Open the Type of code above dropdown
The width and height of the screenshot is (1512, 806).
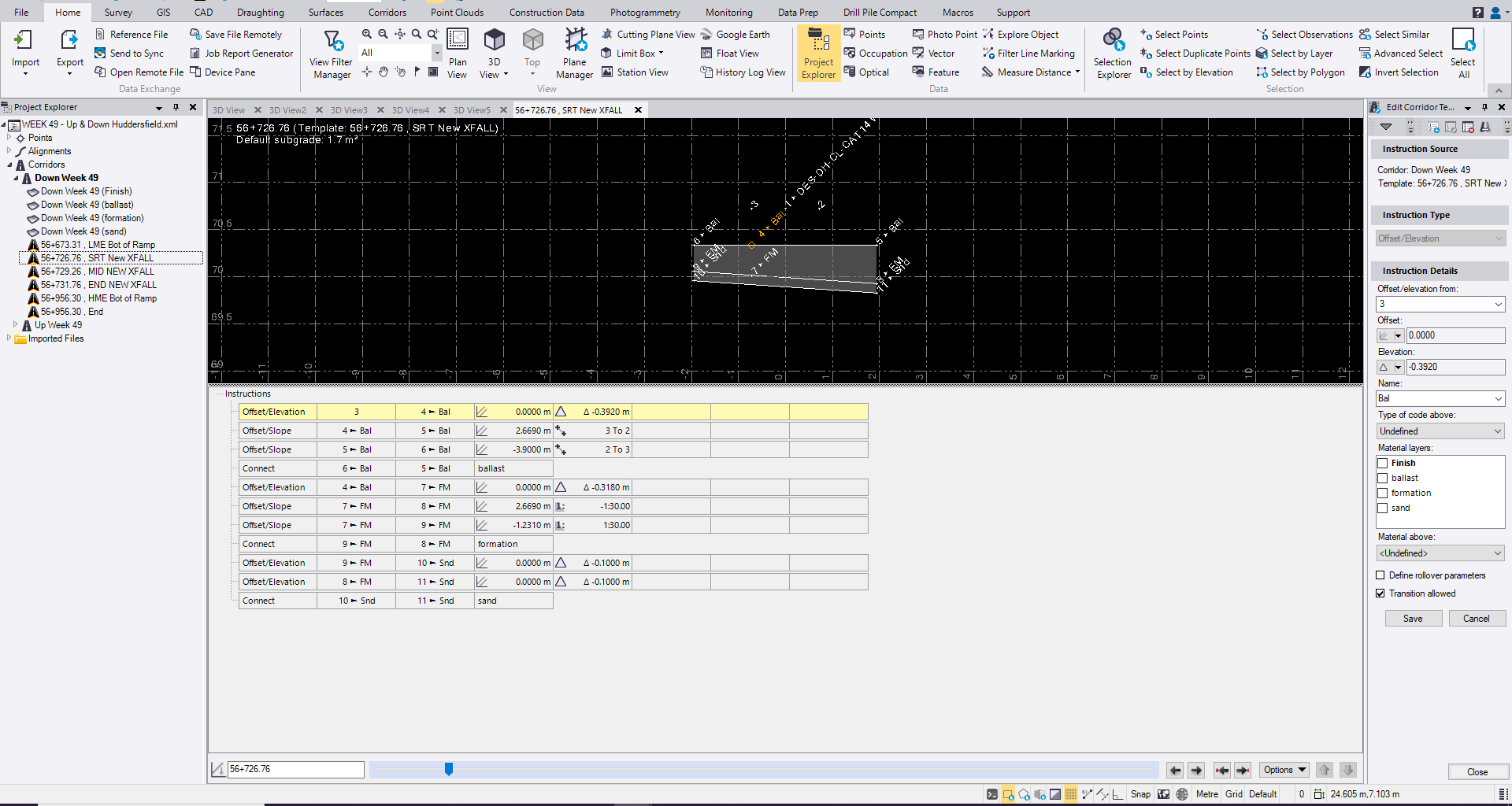pyautogui.click(x=1440, y=431)
